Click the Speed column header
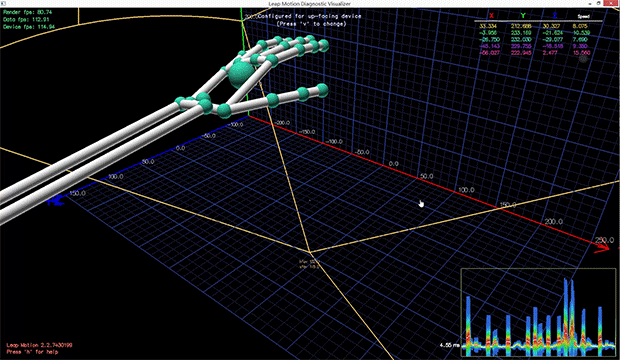The width and height of the screenshot is (620, 360). click(583, 16)
